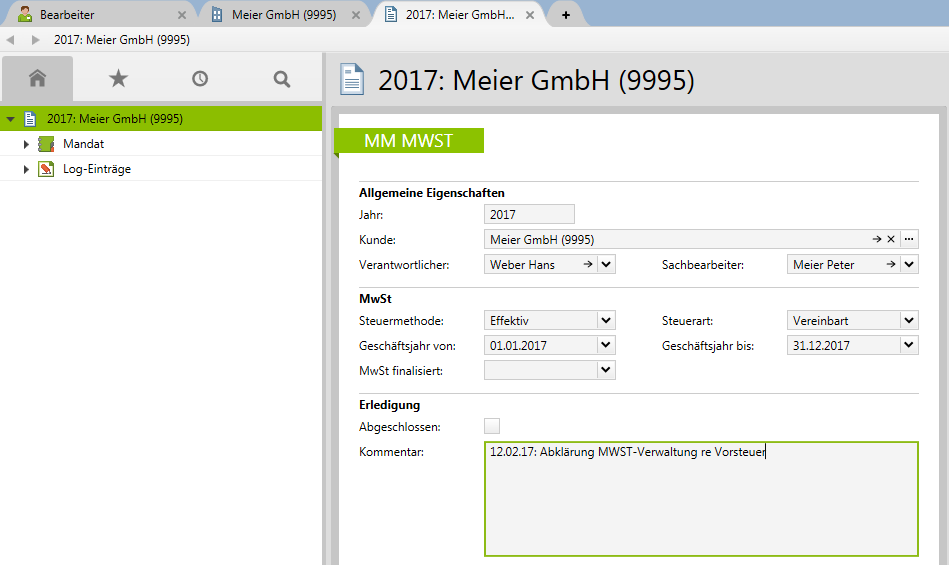The image size is (949, 565).
Task: Close the 2017: Meier GmbH tab
Action: (x=530, y=15)
